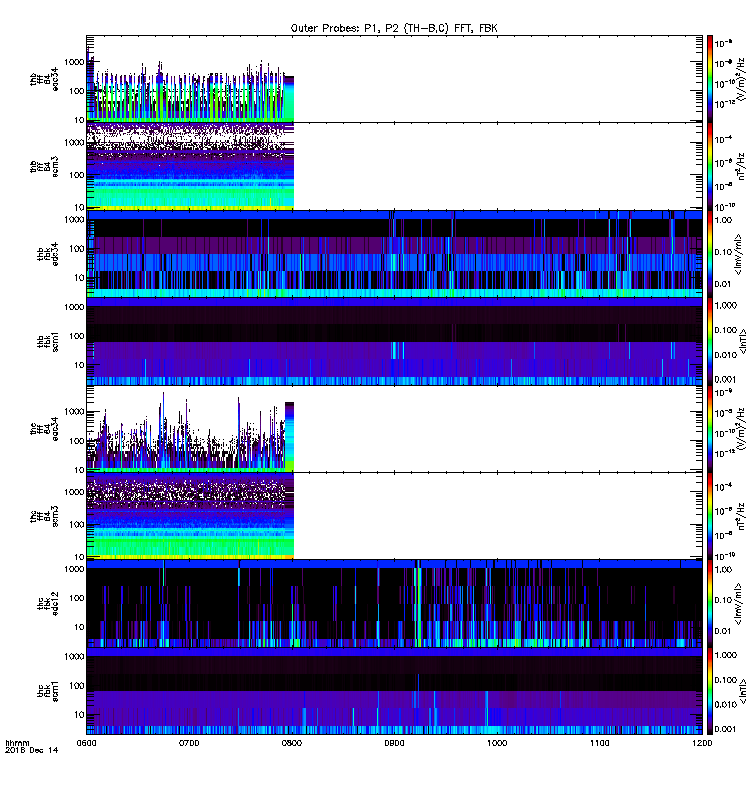Click the color bar beside thb fbk edc34 panel
This screenshot has height=800, width=750.
(x=709, y=254)
